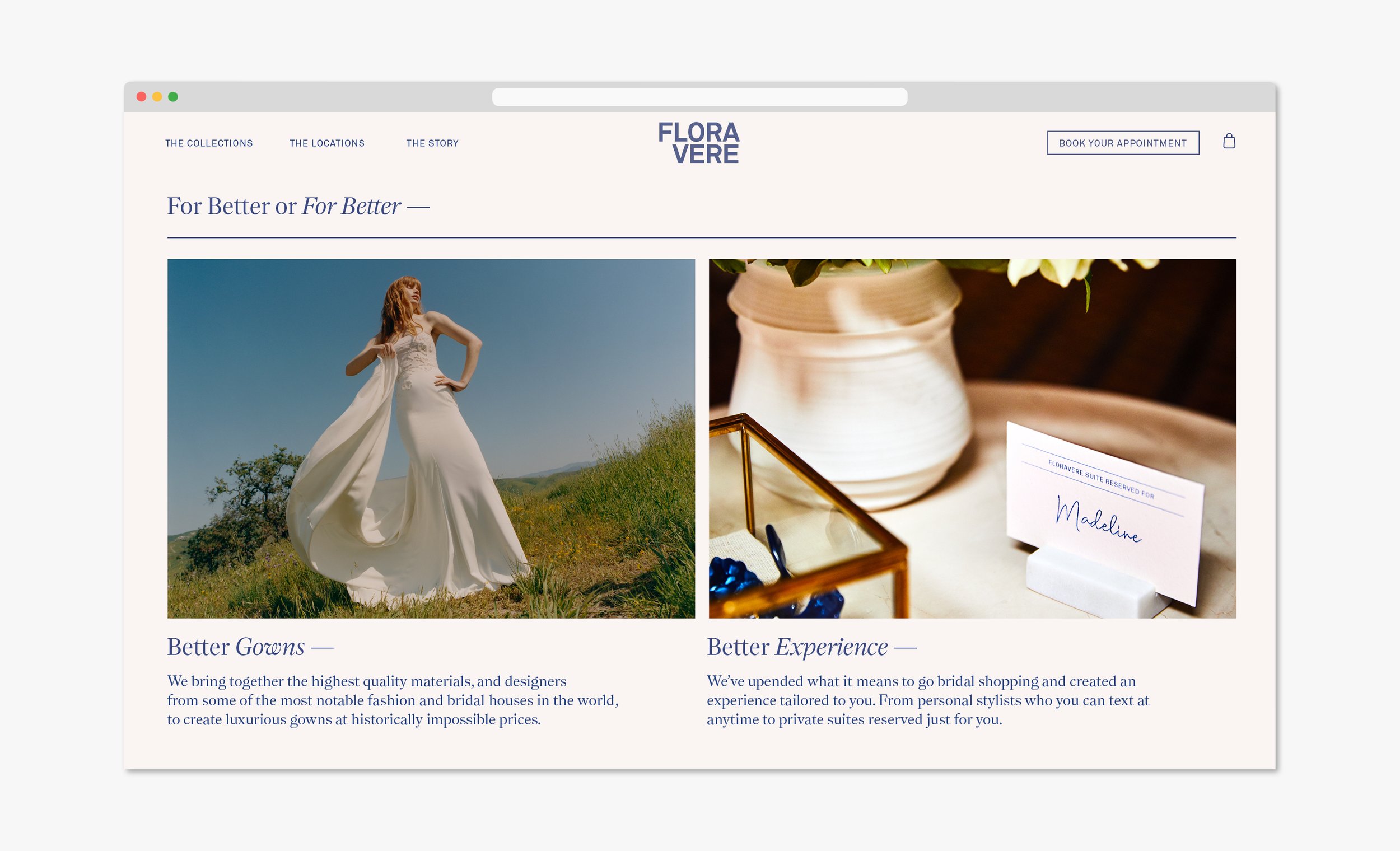Go to The Story page

(432, 143)
